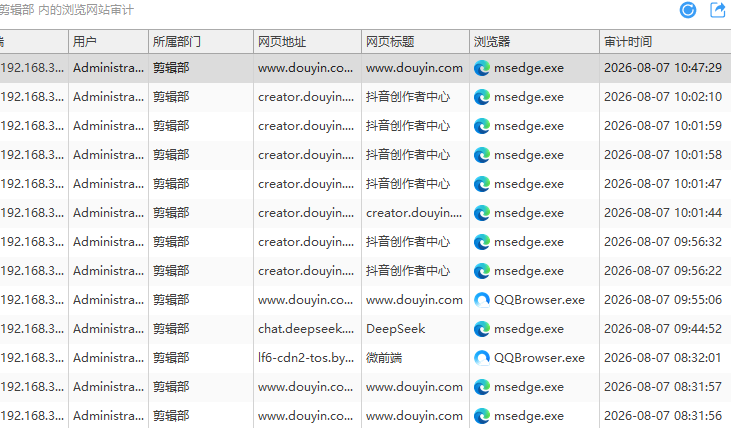The width and height of the screenshot is (731, 428).
Task: Click the QQBrowser icon in the 08:32:01 row
Action: [482, 358]
